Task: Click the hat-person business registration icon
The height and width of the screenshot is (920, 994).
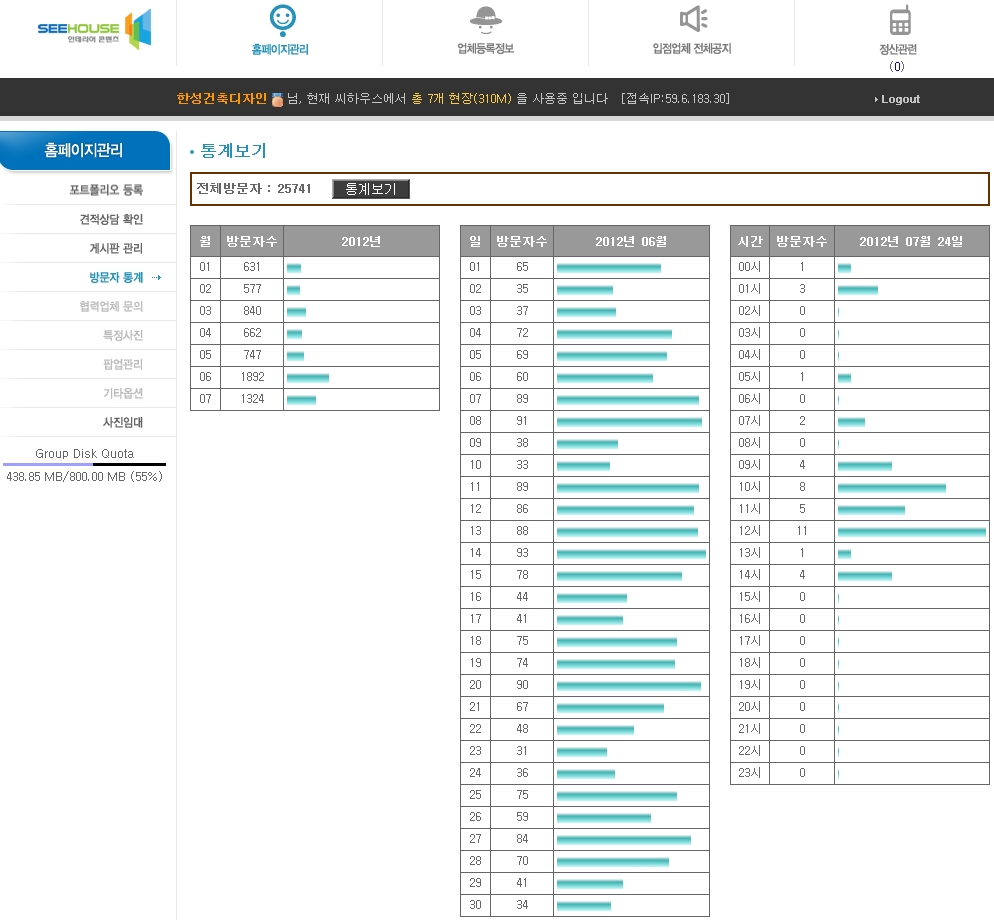Action: pos(485,19)
